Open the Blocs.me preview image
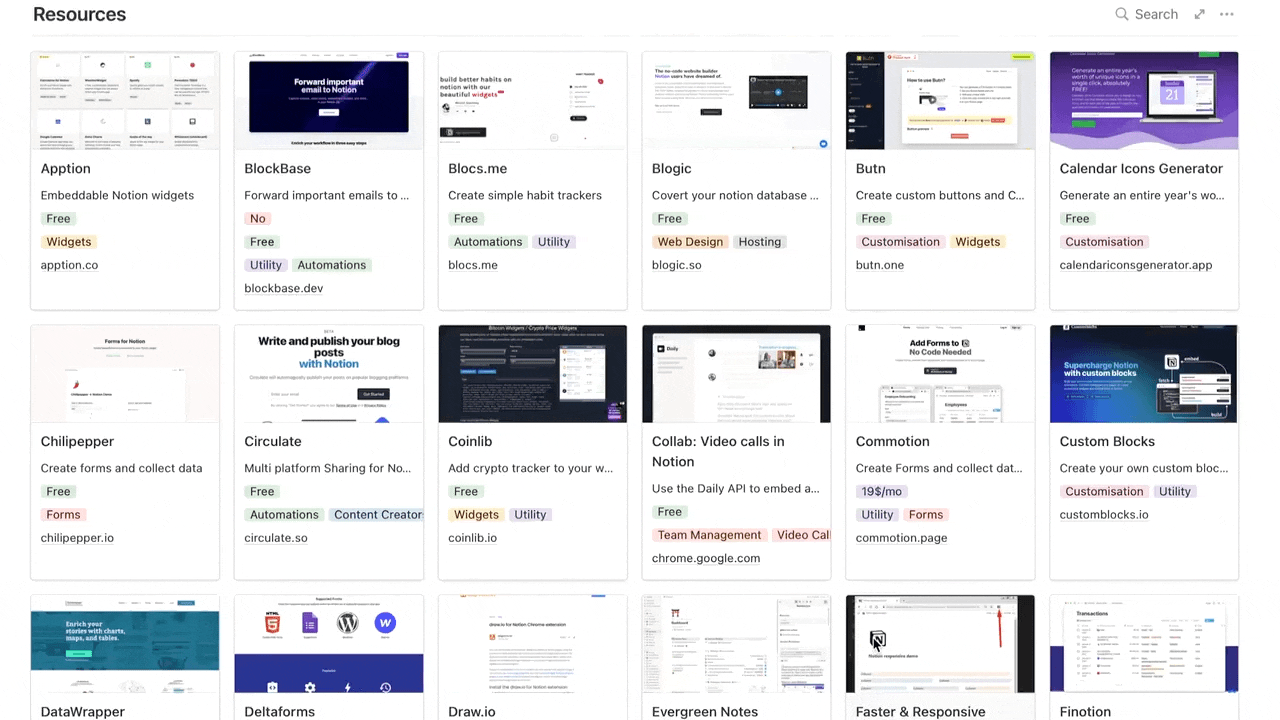Viewport: 1280px width, 720px height. pyautogui.click(x=533, y=101)
